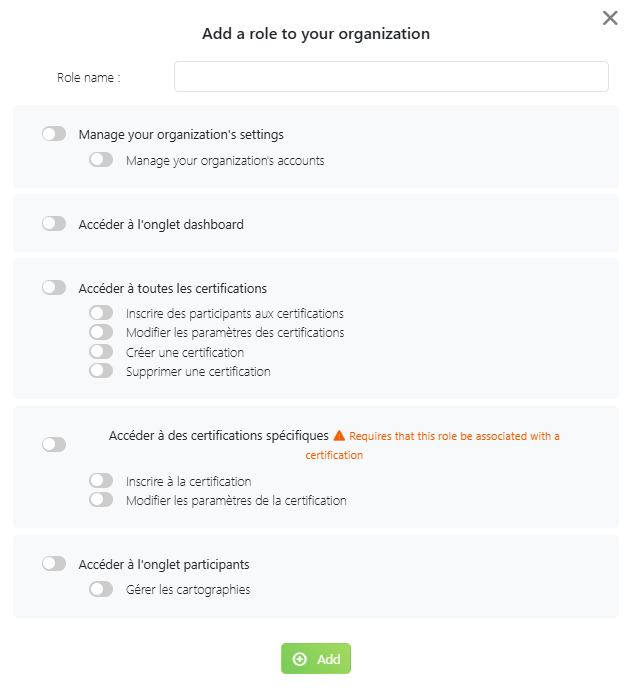Click the orange certification requirement warning text

pos(453,437)
